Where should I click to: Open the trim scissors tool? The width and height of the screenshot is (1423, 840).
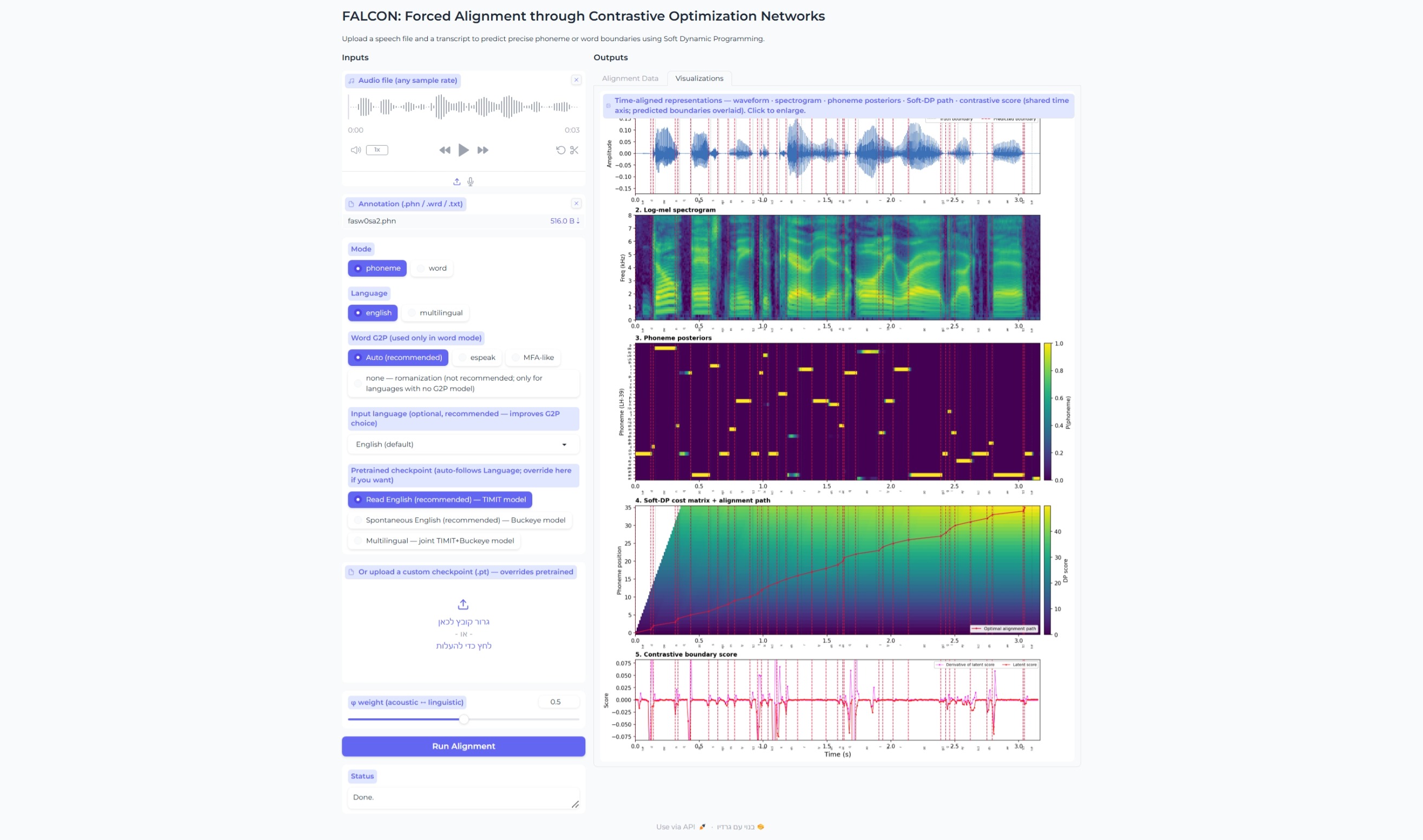click(574, 150)
